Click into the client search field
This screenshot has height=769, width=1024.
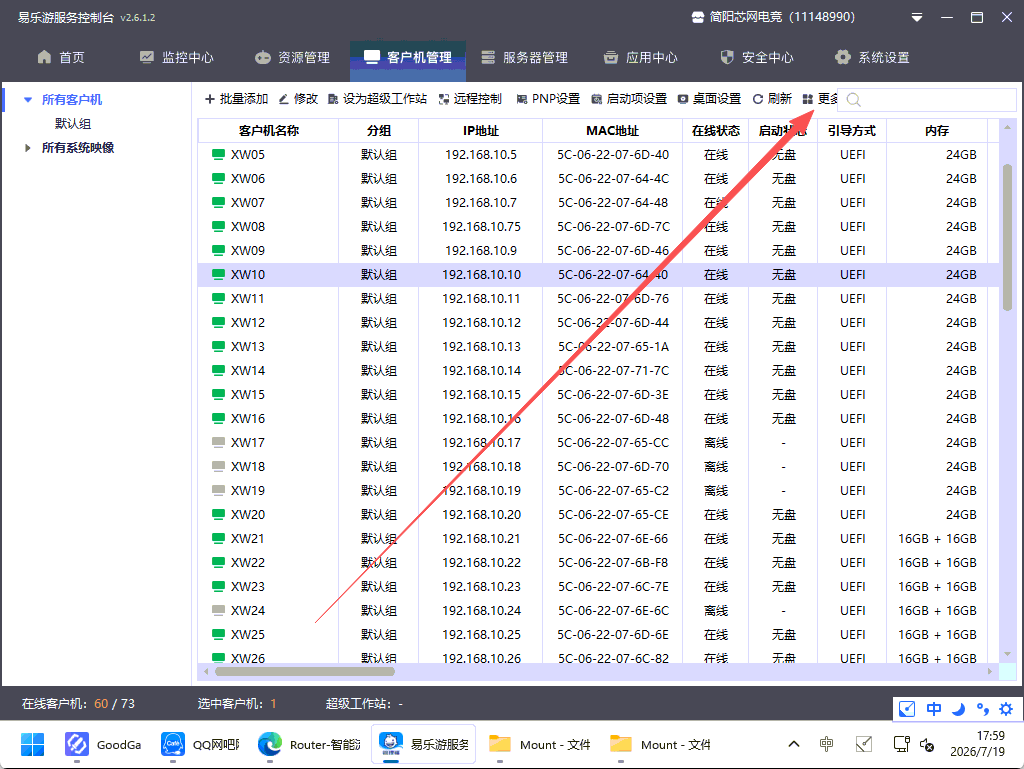point(927,100)
